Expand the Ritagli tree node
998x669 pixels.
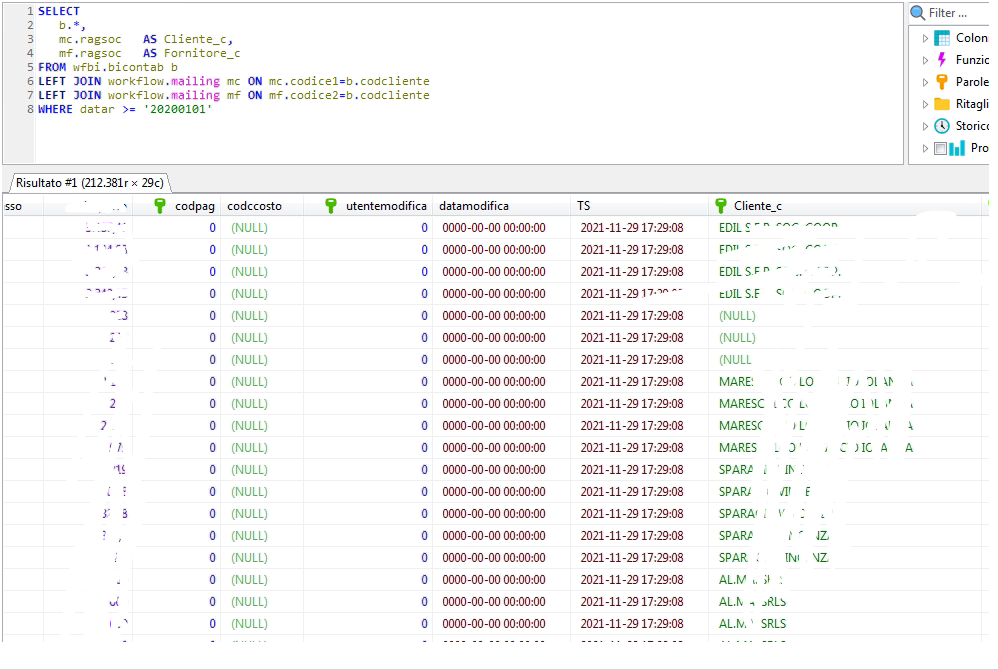tap(926, 104)
